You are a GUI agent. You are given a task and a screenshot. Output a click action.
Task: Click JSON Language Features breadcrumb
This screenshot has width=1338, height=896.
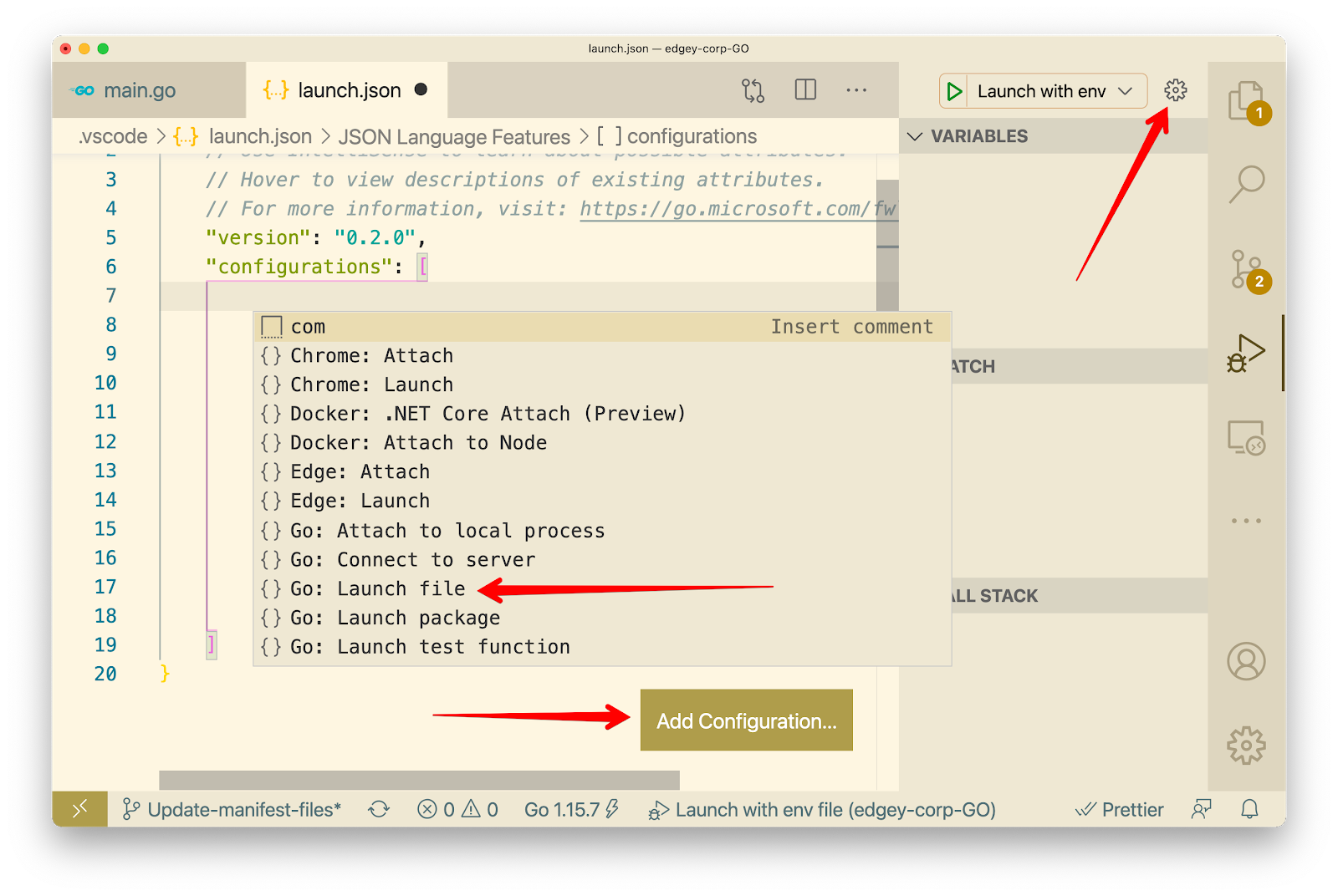pyautogui.click(x=454, y=136)
